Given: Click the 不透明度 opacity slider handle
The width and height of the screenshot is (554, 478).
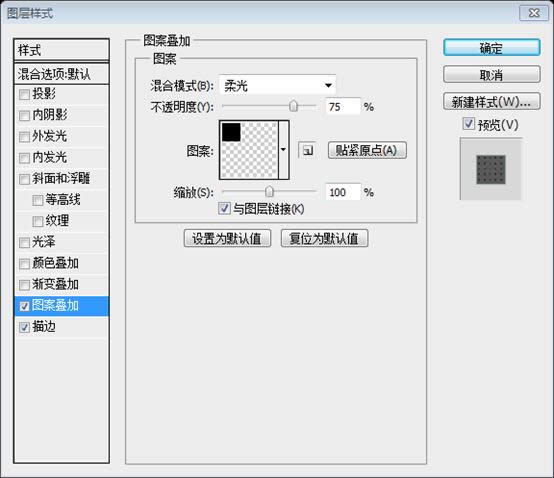Looking at the screenshot, I should coord(293,106).
